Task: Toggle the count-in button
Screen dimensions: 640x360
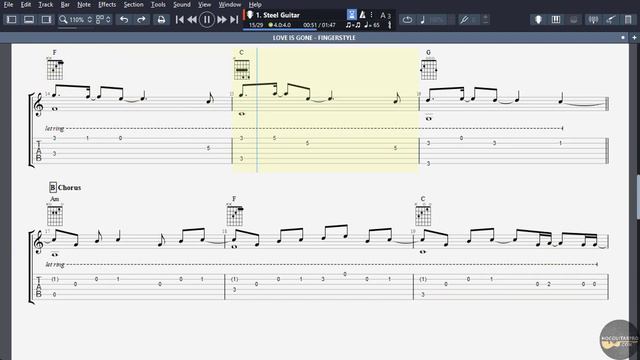Action: coord(351,14)
